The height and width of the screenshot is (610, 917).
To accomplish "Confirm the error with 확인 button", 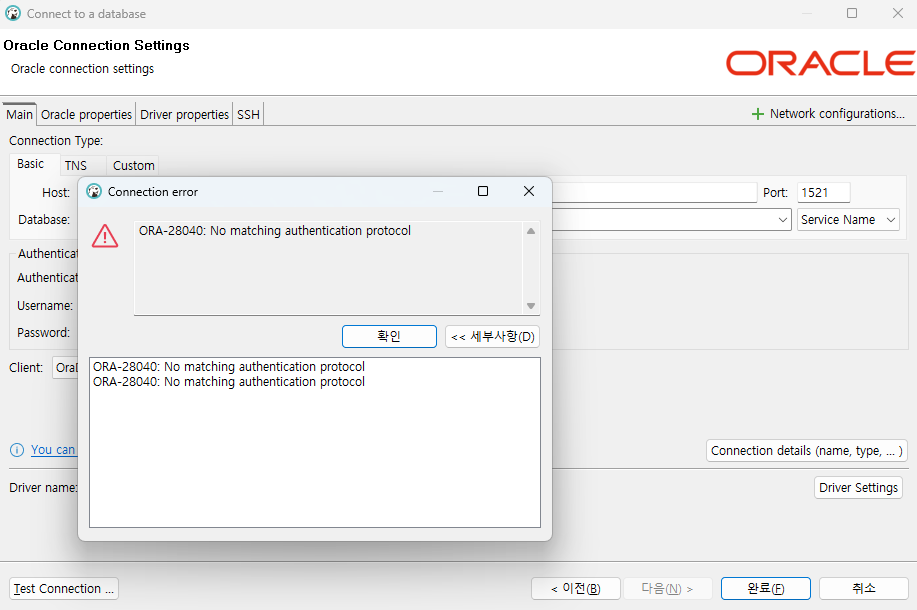I will pos(389,336).
